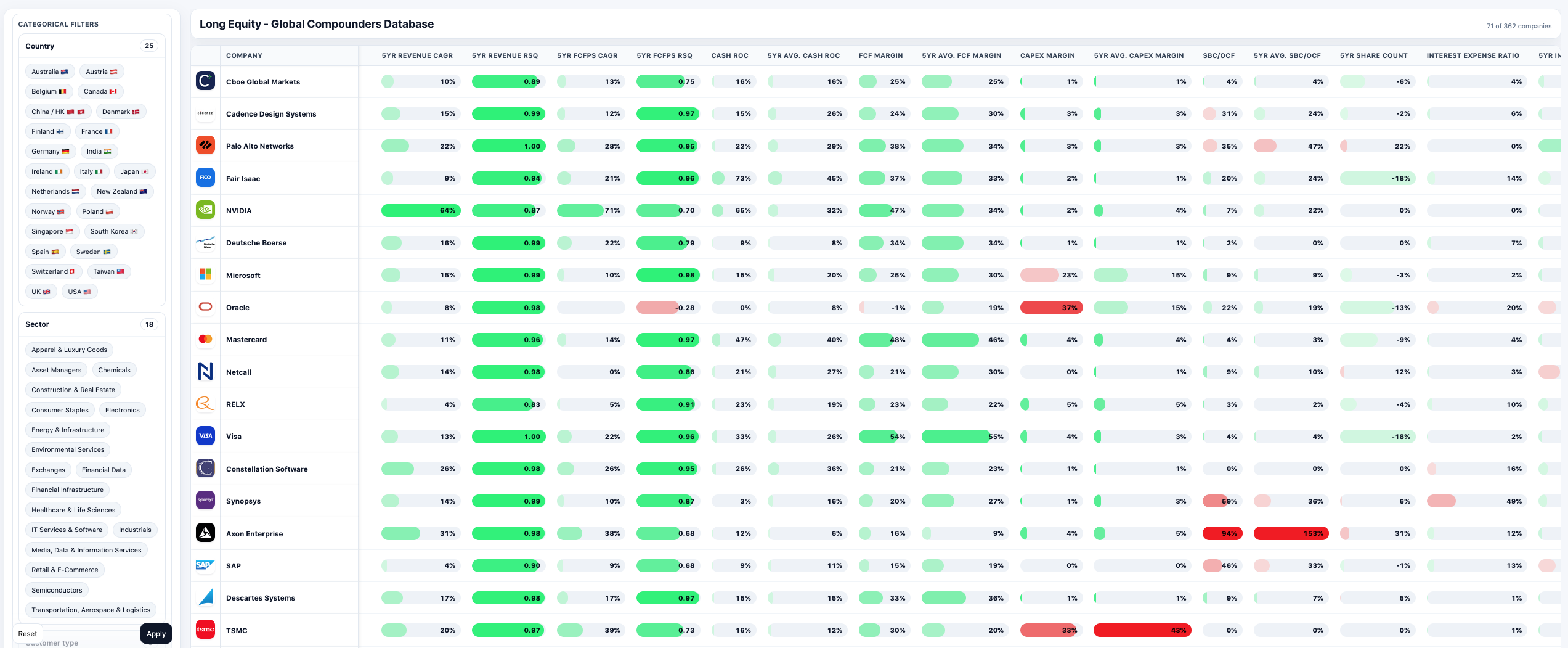Click the Reset filters button
Screen dimensions: 1568x648
[28, 634]
